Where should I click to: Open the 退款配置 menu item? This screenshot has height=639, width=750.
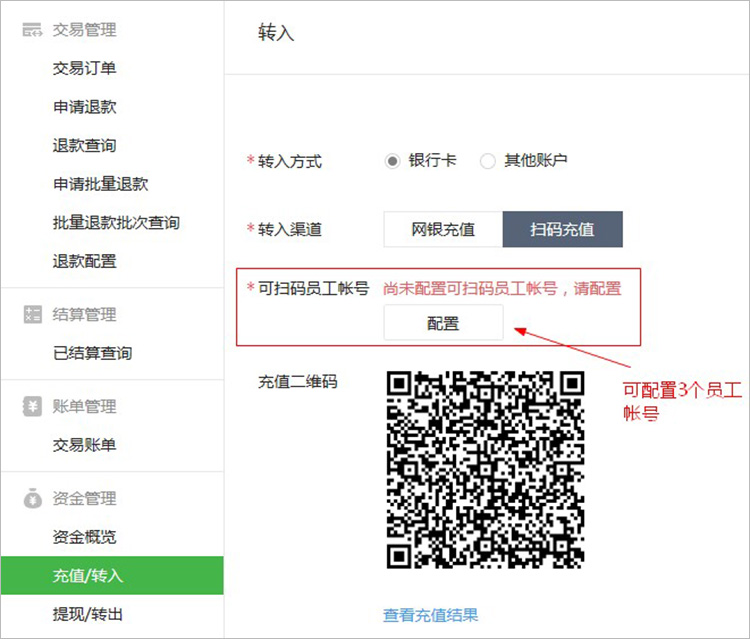[85, 261]
